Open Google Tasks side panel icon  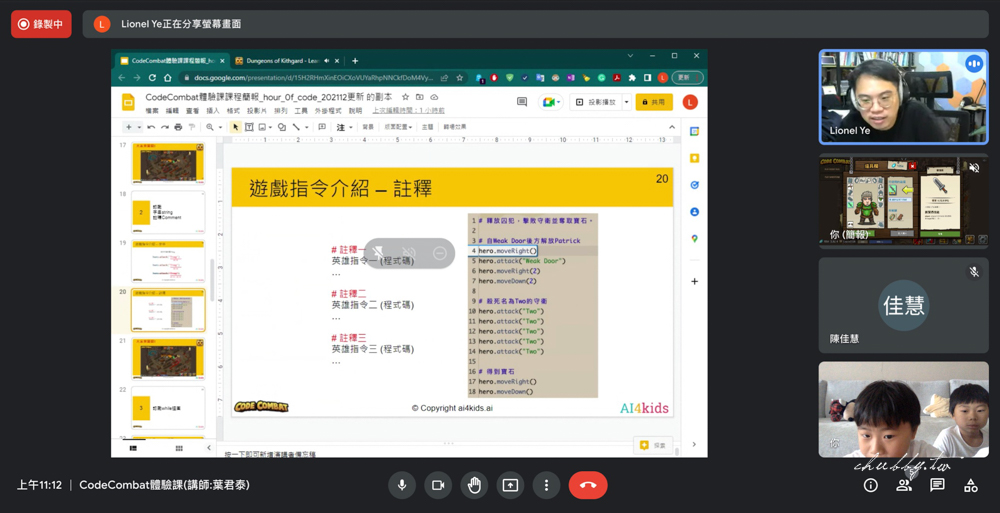(x=695, y=185)
